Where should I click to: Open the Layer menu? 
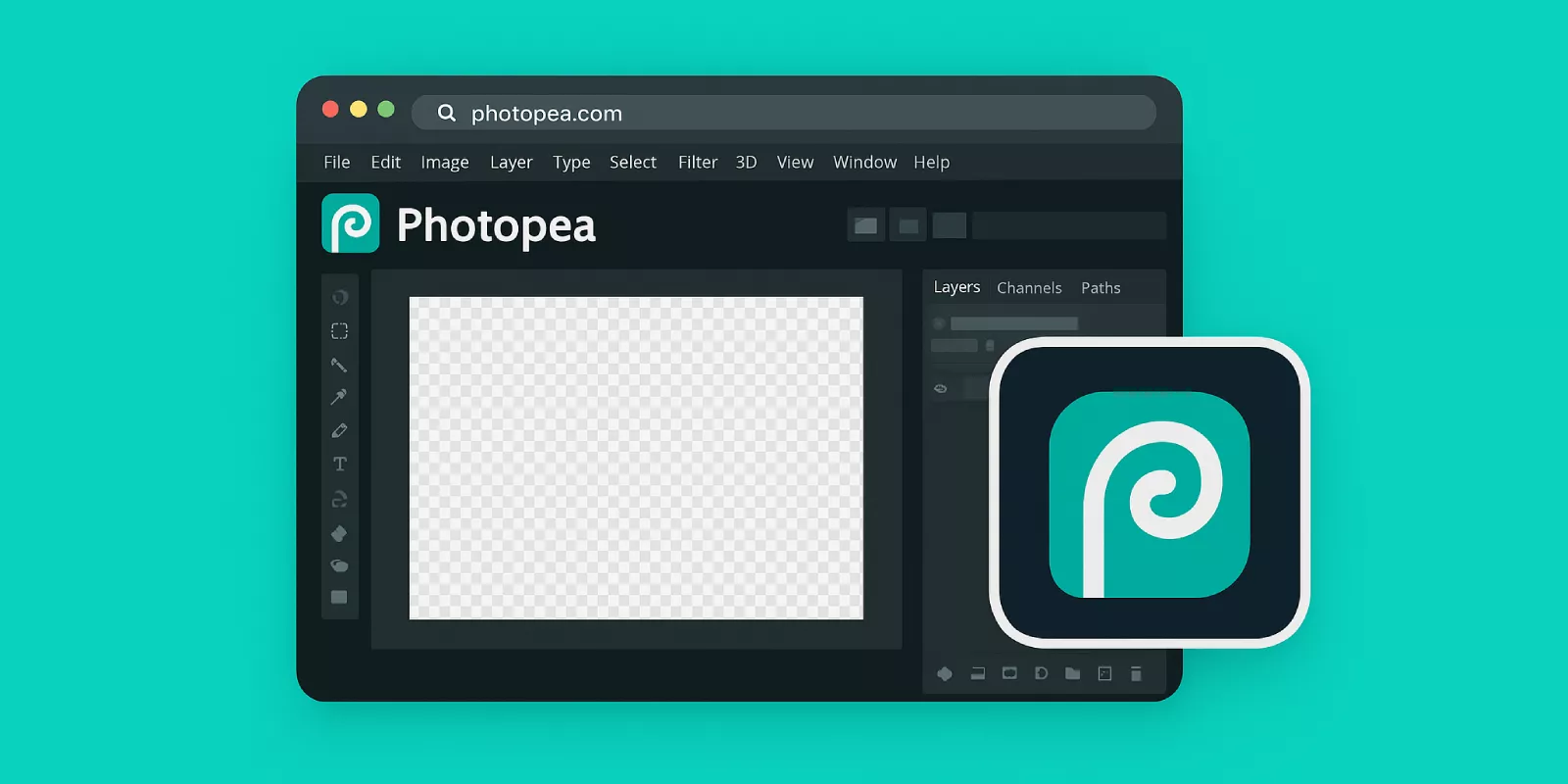[512, 163]
